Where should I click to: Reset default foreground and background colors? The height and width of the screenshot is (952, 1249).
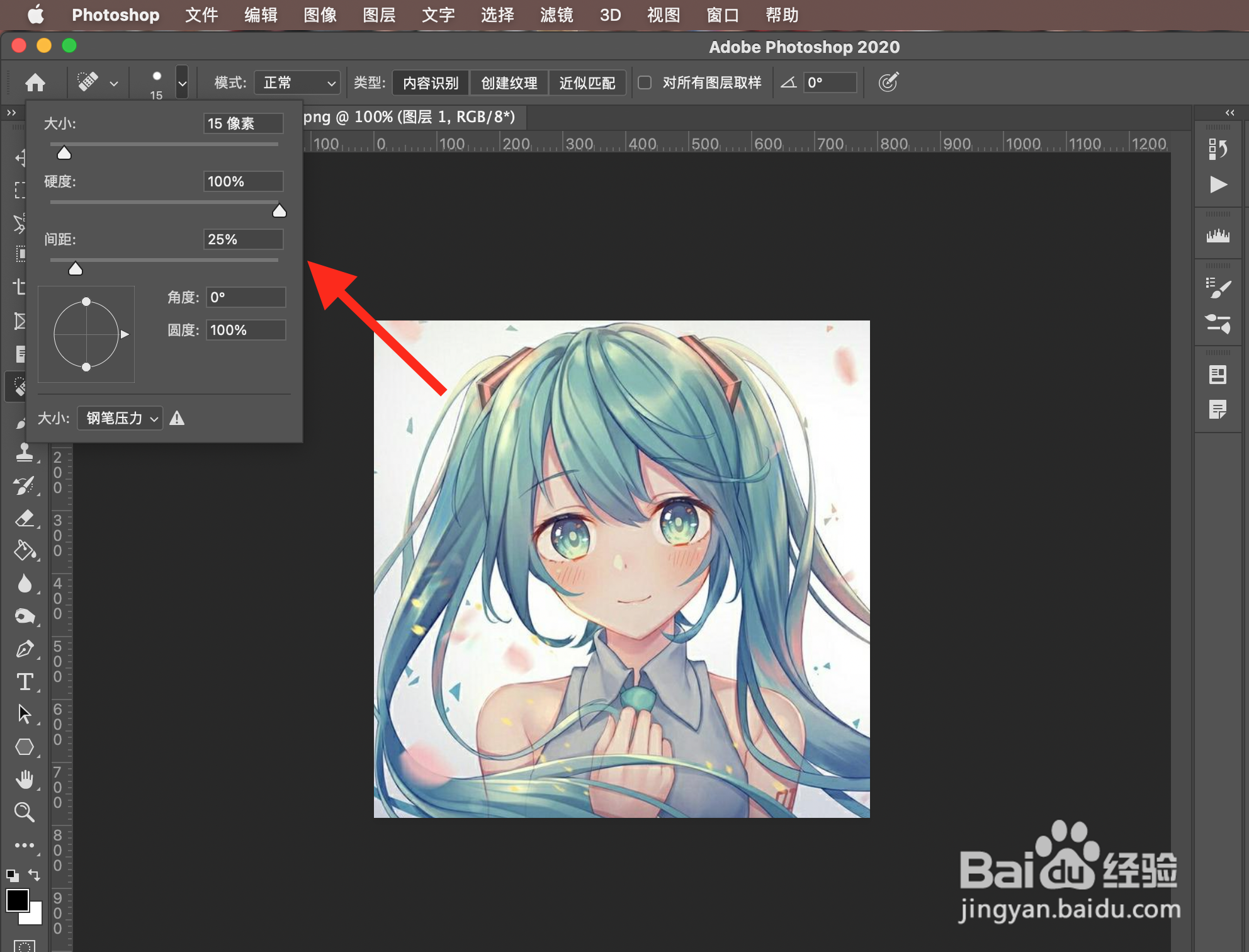click(12, 875)
